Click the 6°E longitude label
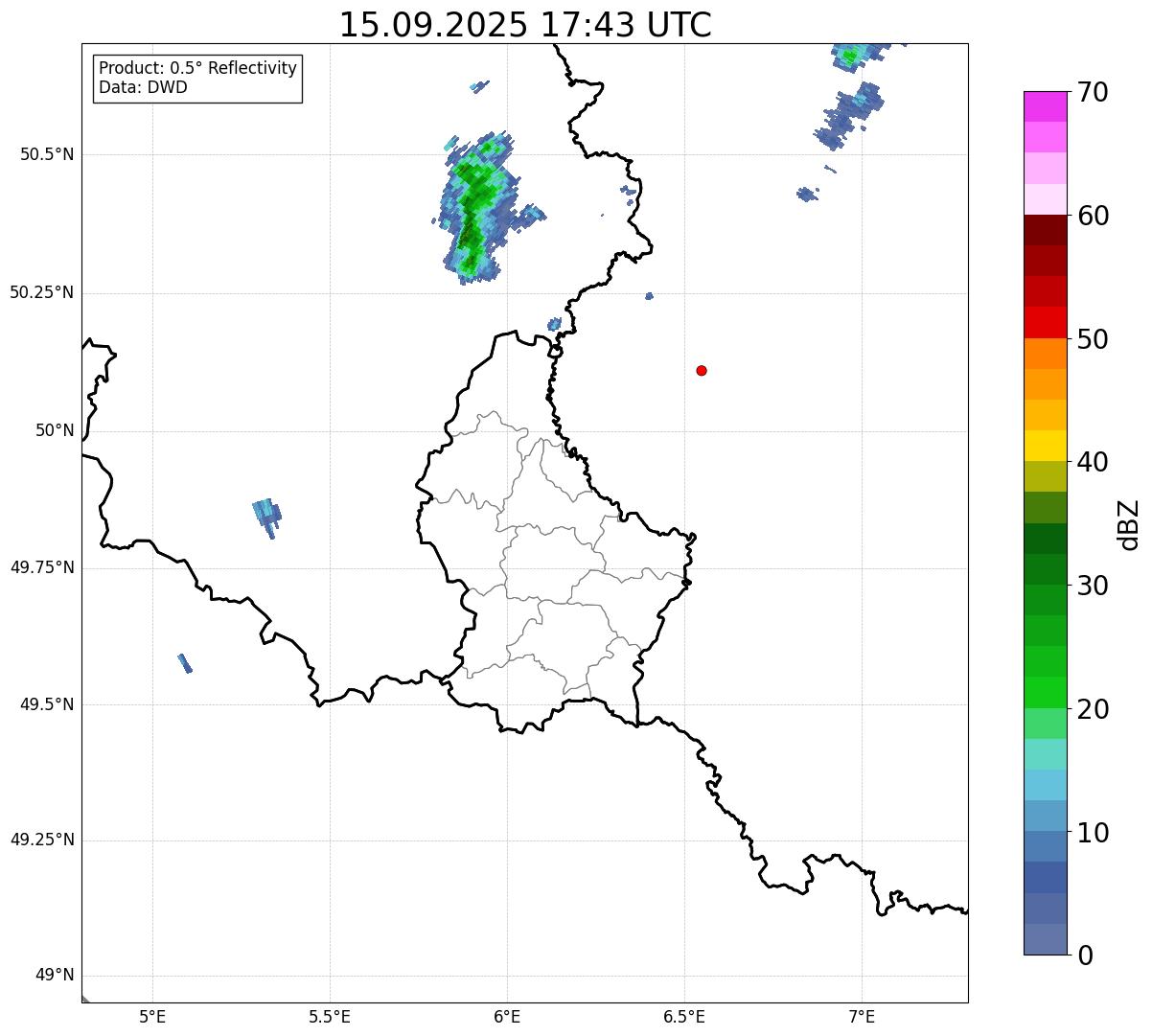The width and height of the screenshot is (1152, 1036). 507,1016
